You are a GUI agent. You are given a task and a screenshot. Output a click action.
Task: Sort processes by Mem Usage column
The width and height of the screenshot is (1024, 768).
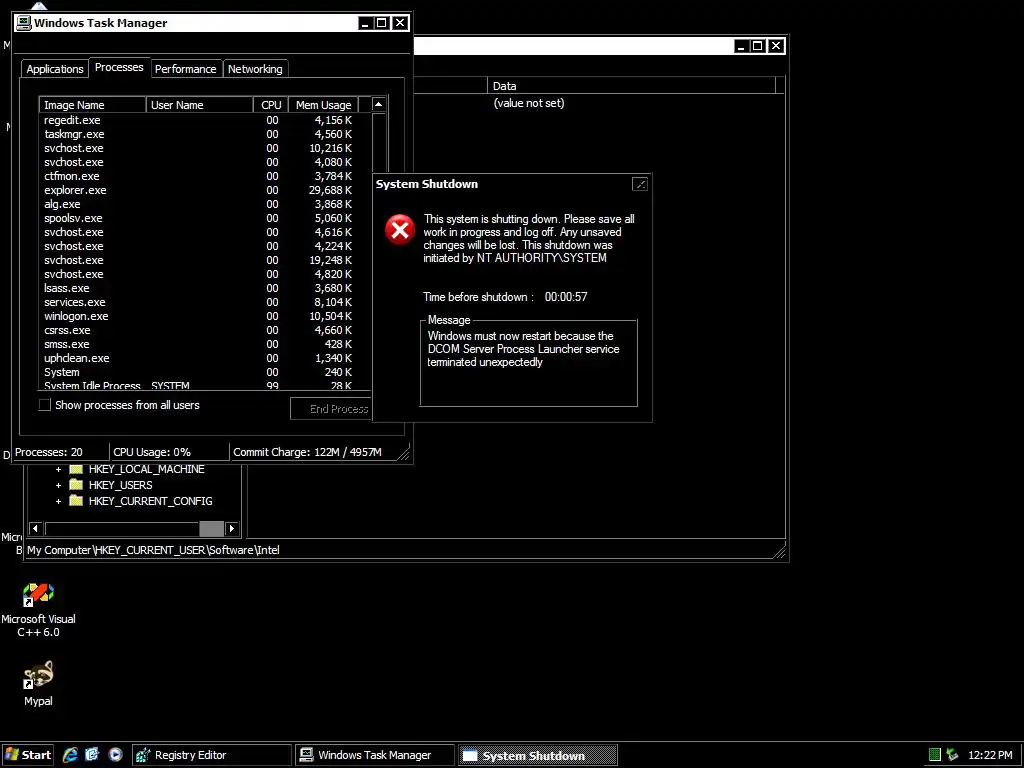pos(323,104)
